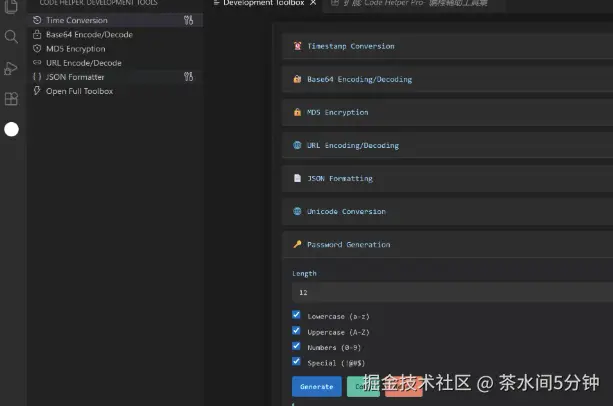Uncheck the Lowercase (a-z) checkbox

click(x=296, y=315)
